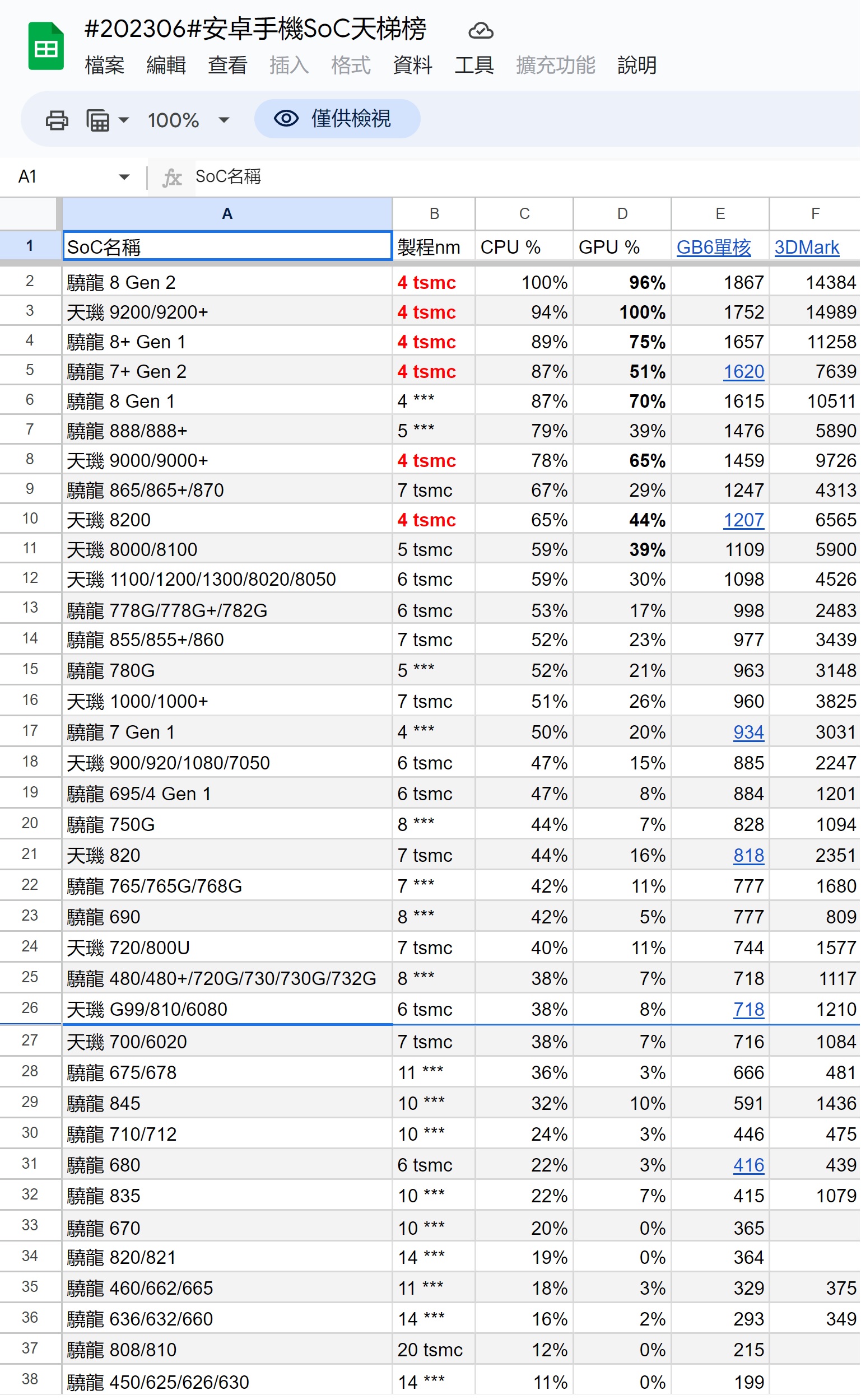The image size is (861, 1400).
Task: Select cell 驍龍 765/765G/768G
Action: pyautogui.click(x=227, y=885)
